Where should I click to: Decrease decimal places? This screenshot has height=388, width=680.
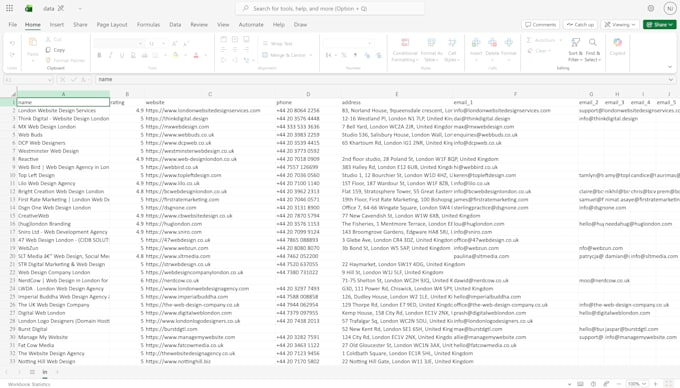[378, 55]
